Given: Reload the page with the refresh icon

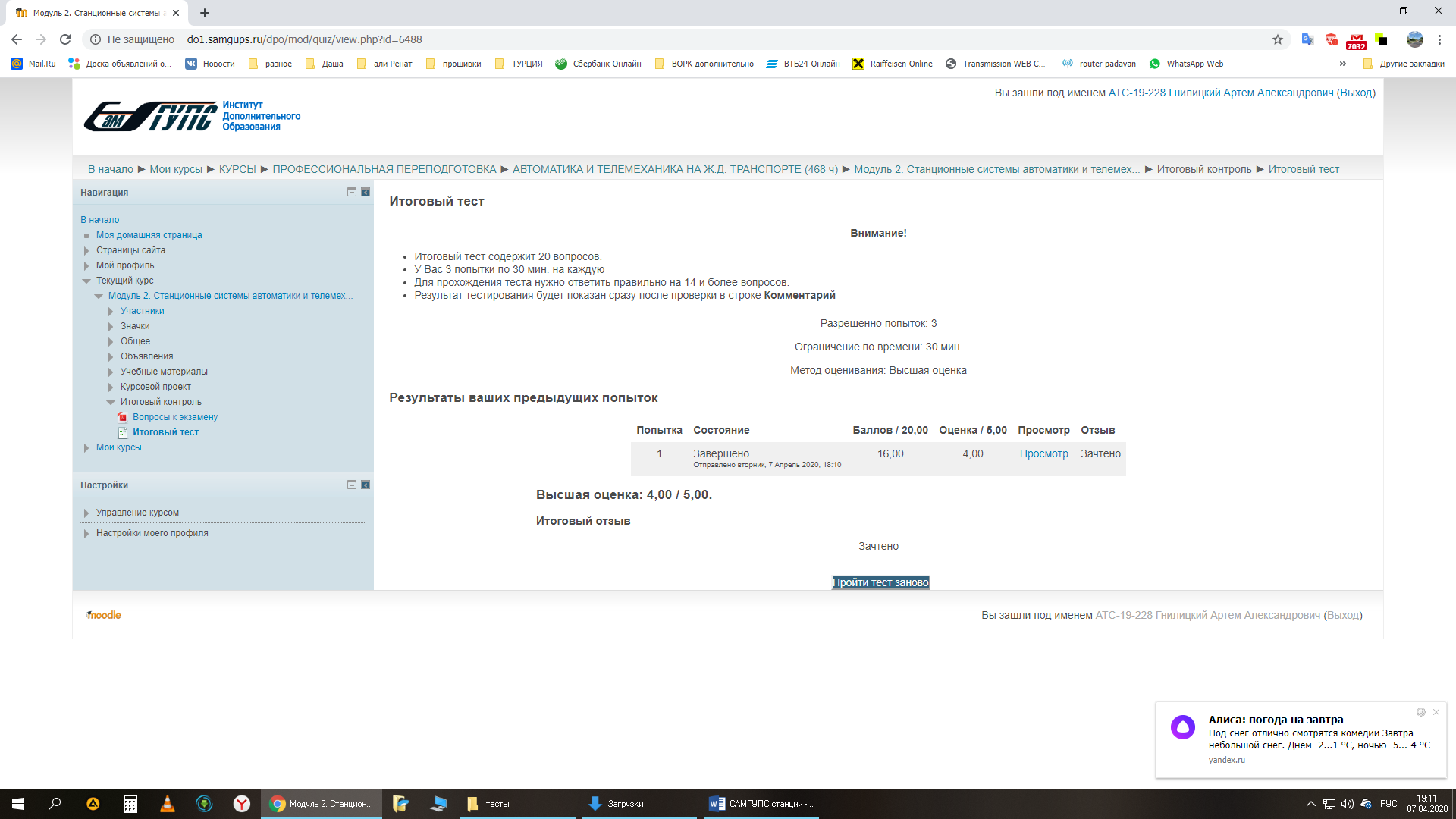Looking at the screenshot, I should (65, 39).
